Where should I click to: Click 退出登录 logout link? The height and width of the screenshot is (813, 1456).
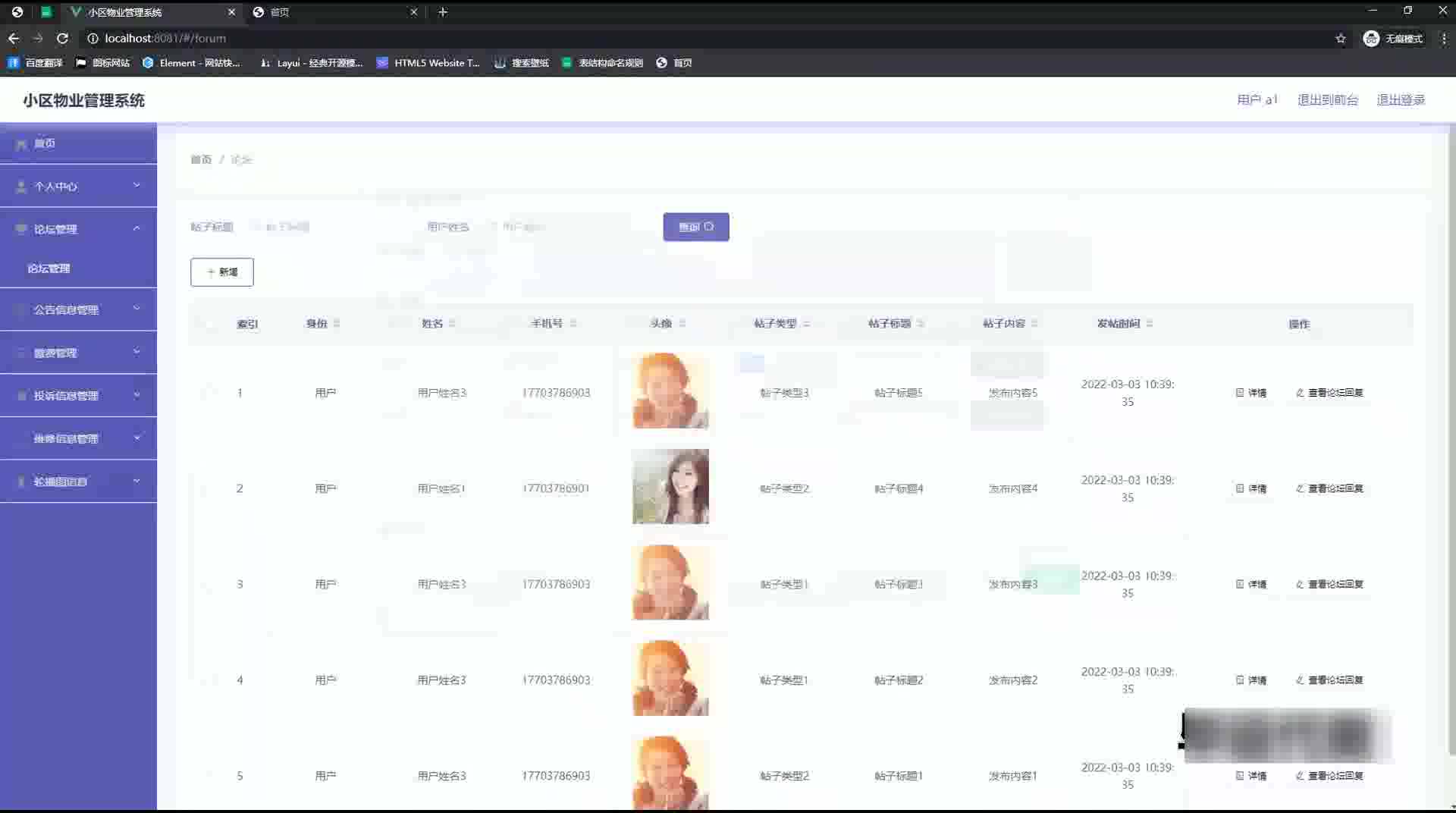pyautogui.click(x=1401, y=100)
